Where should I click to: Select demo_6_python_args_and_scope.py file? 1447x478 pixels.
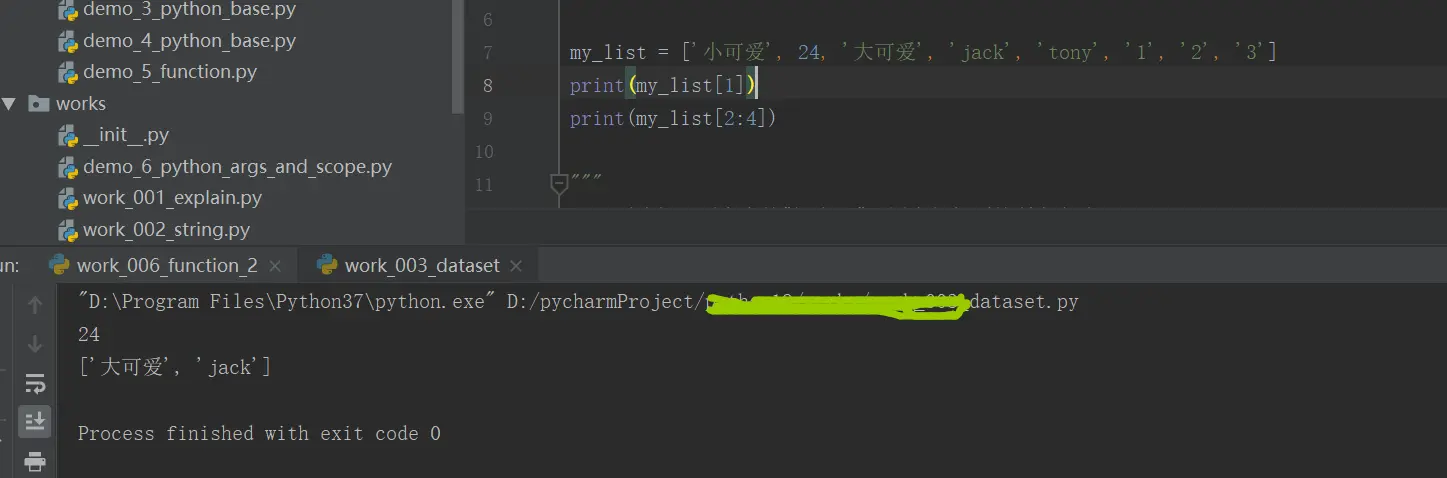pyautogui.click(x=237, y=167)
